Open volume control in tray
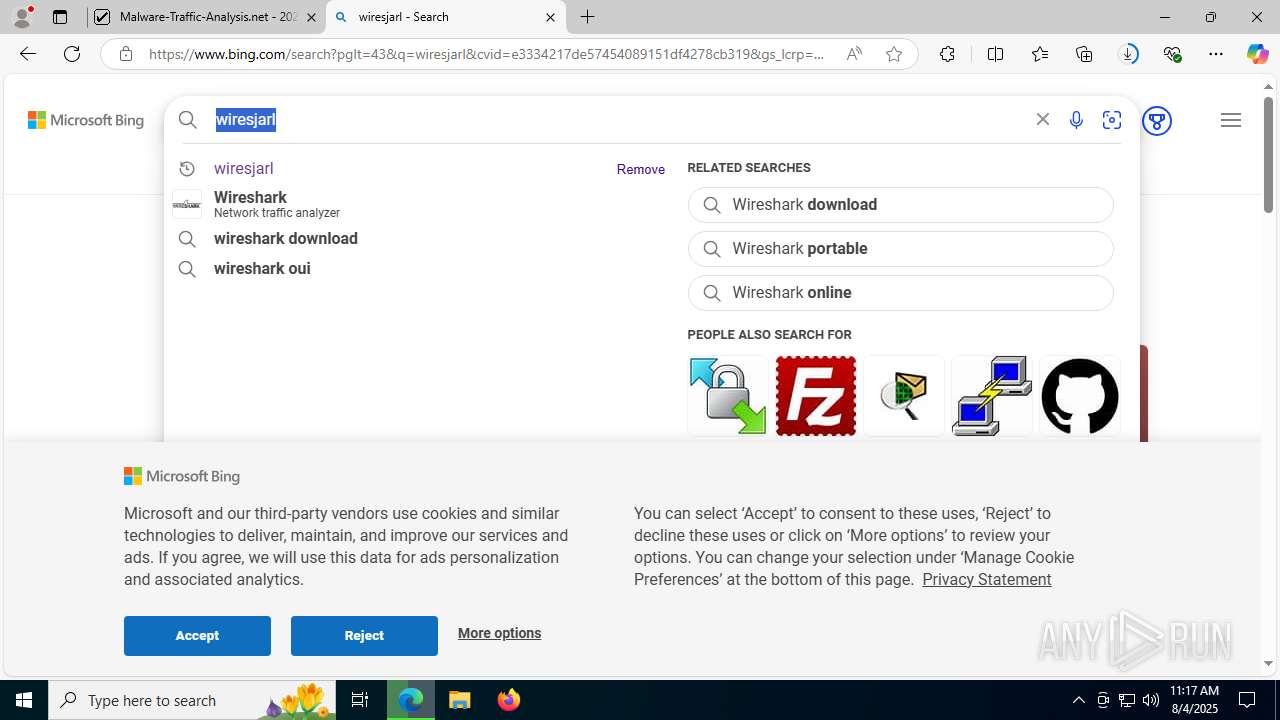Viewport: 1280px width, 720px height. point(1151,700)
